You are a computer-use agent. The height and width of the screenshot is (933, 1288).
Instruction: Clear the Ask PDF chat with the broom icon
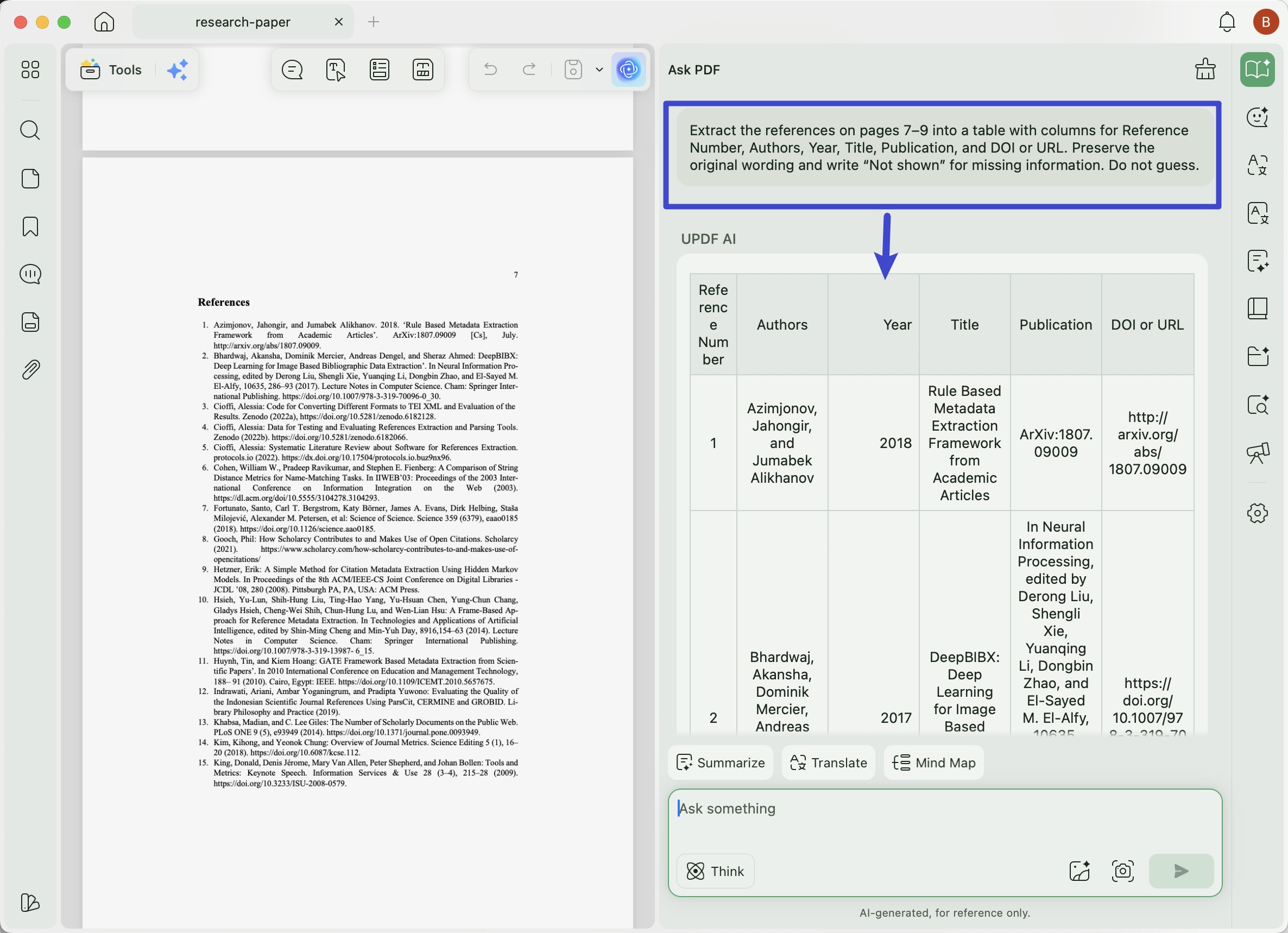[x=1205, y=70]
